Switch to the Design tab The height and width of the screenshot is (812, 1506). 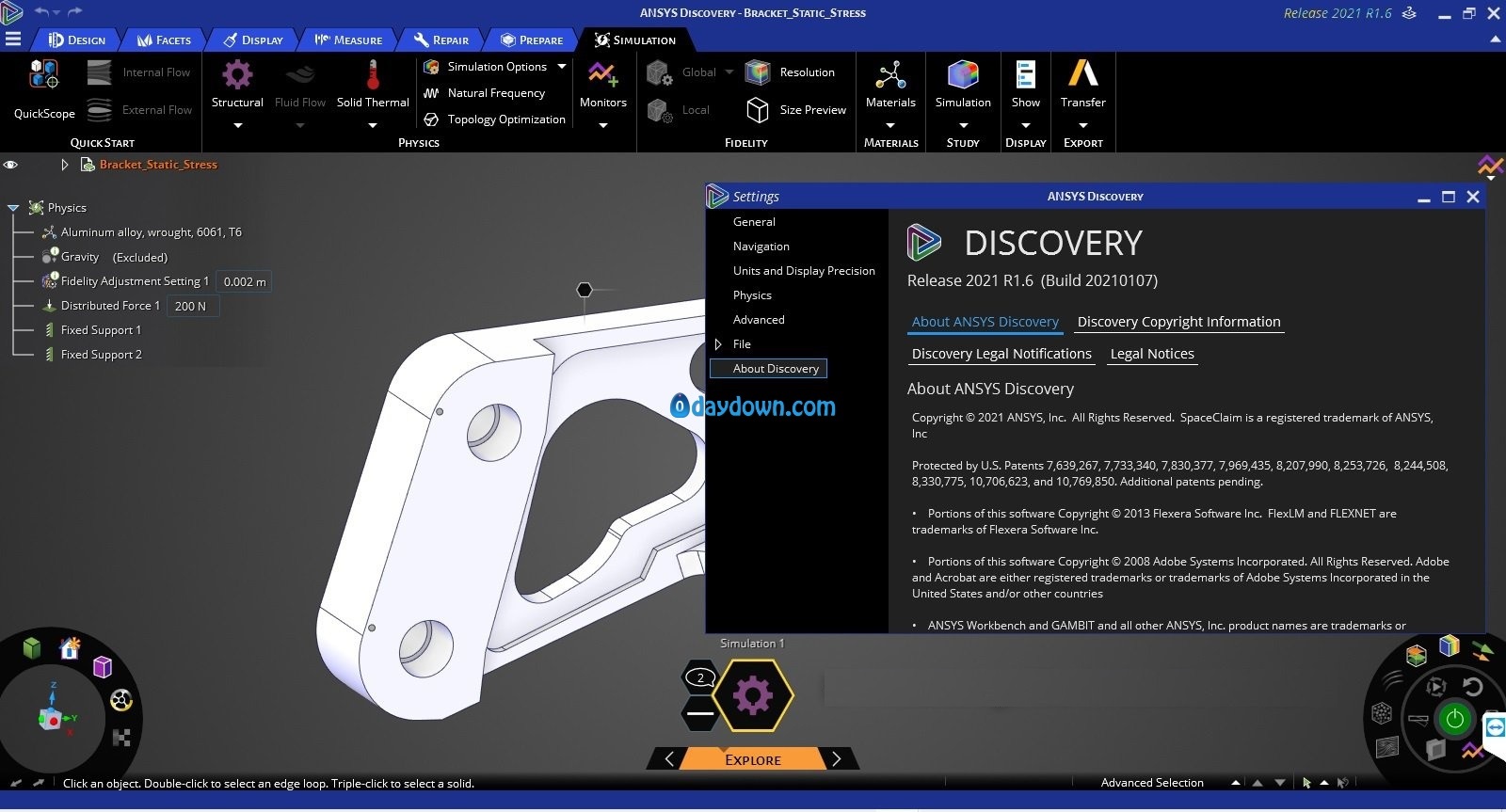pos(77,40)
